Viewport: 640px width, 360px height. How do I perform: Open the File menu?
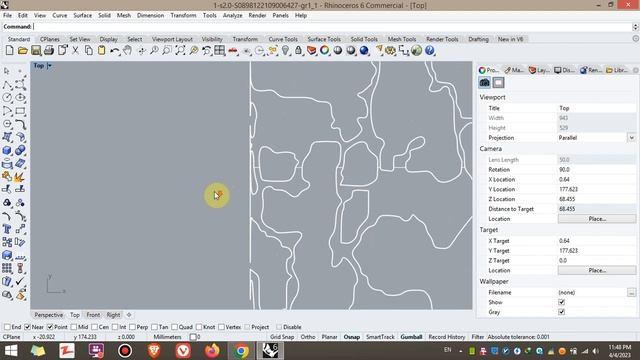click(x=7, y=15)
